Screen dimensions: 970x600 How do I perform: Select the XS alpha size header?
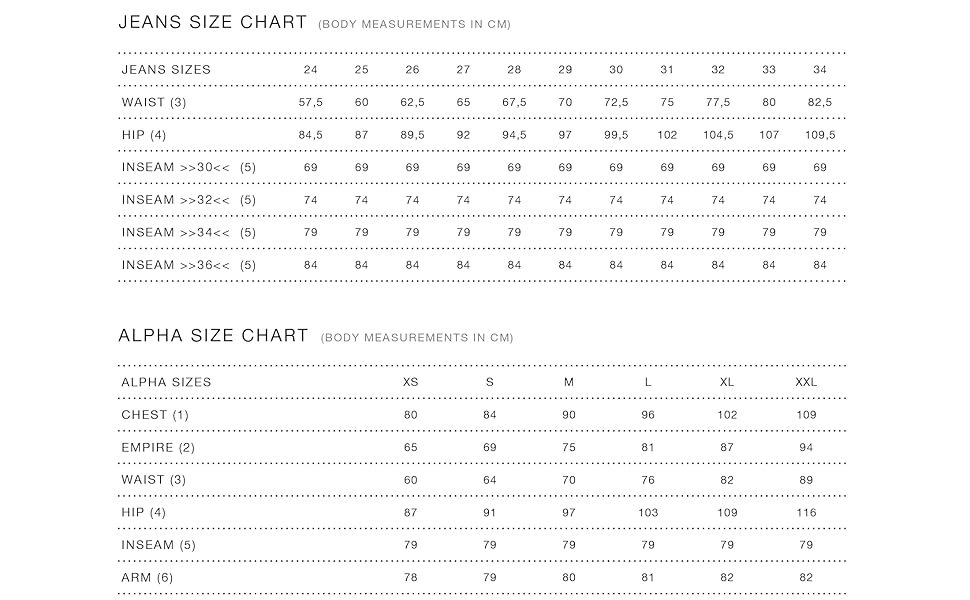[x=410, y=382]
